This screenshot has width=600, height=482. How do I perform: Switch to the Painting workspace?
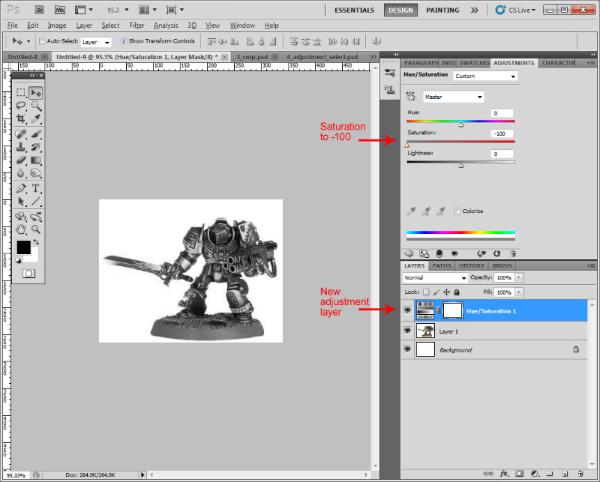443,9
